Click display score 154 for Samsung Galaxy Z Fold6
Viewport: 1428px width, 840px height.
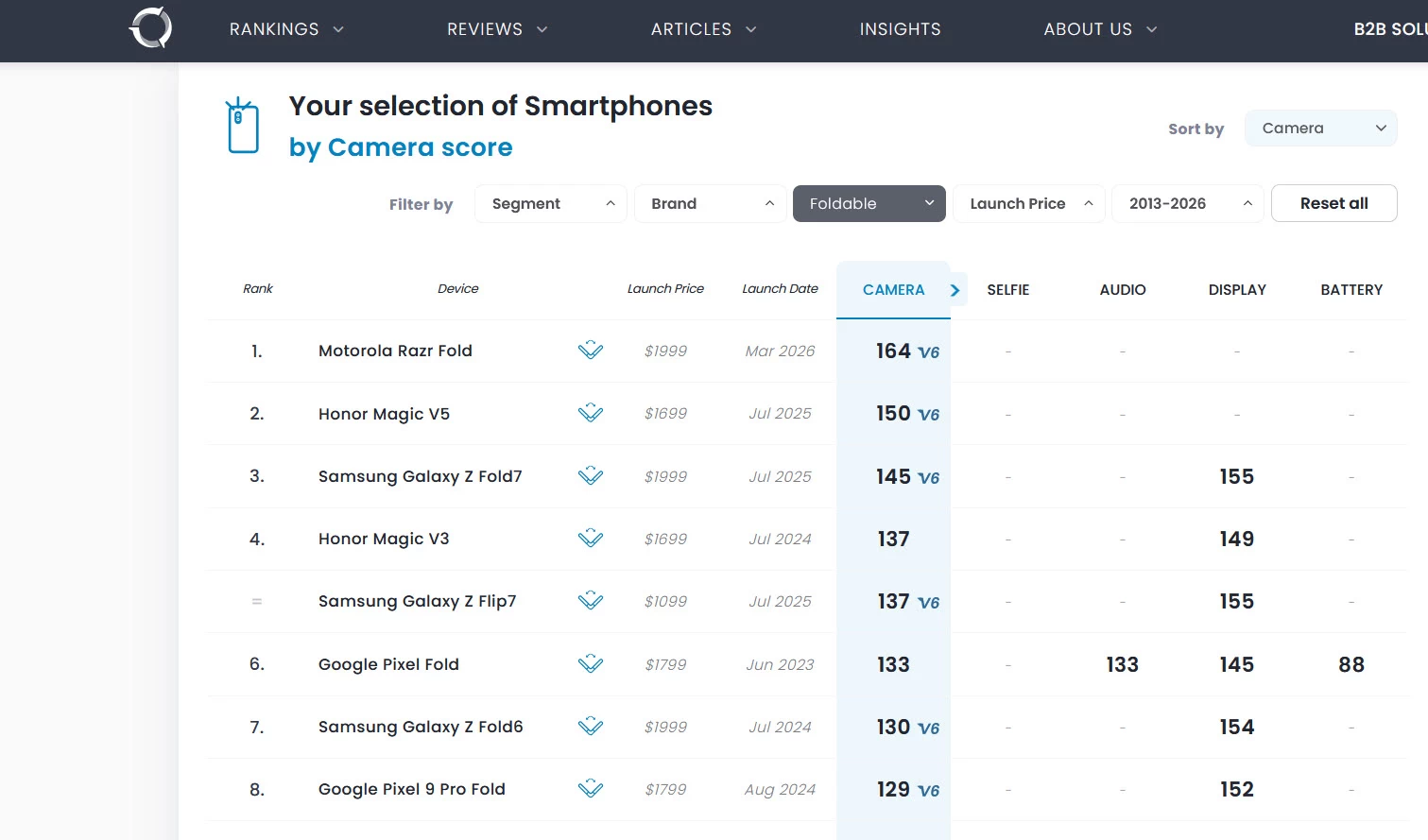click(1236, 727)
